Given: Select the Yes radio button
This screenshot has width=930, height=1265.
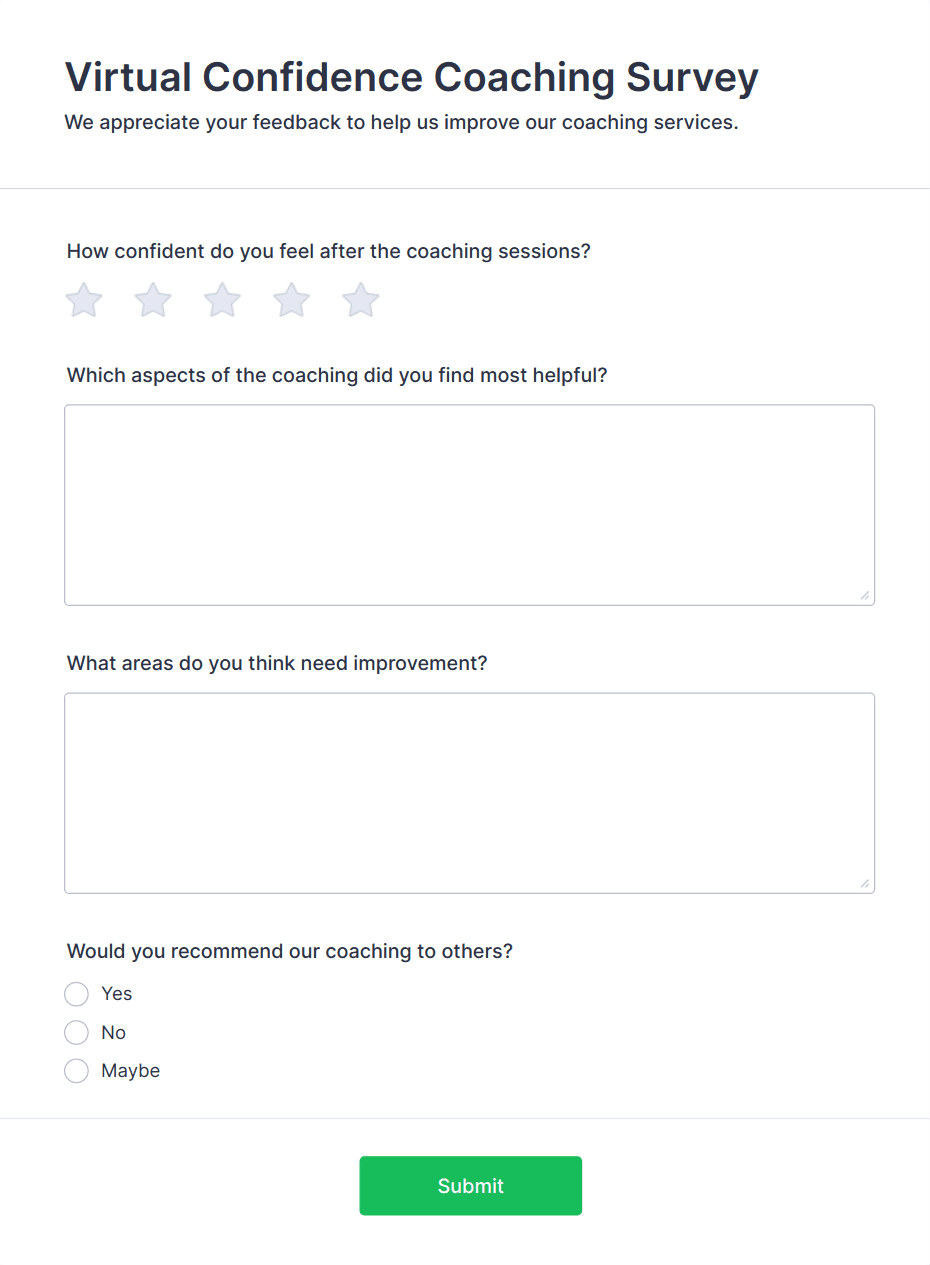Looking at the screenshot, I should 77,994.
